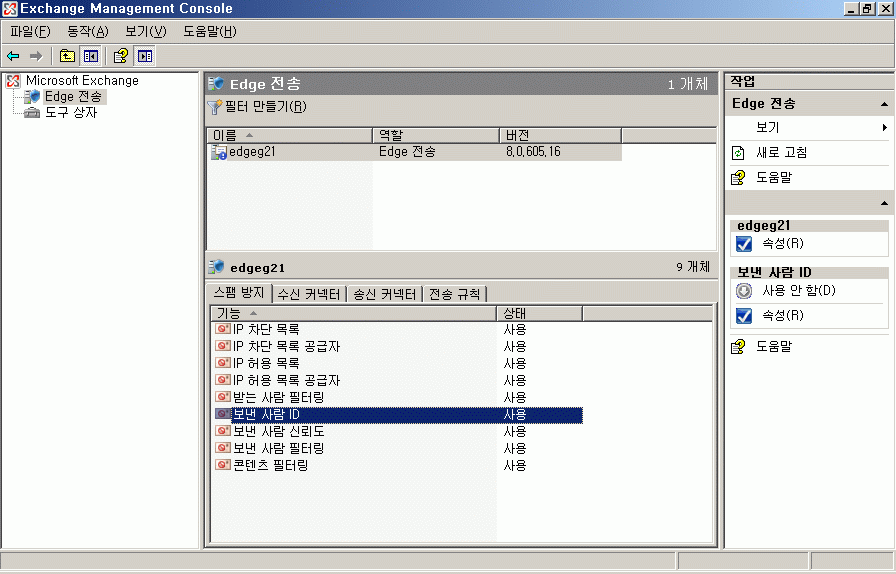Switch to the 전송 규칙 tab
Image resolution: width=896 pixels, height=574 pixels.
pos(455,294)
